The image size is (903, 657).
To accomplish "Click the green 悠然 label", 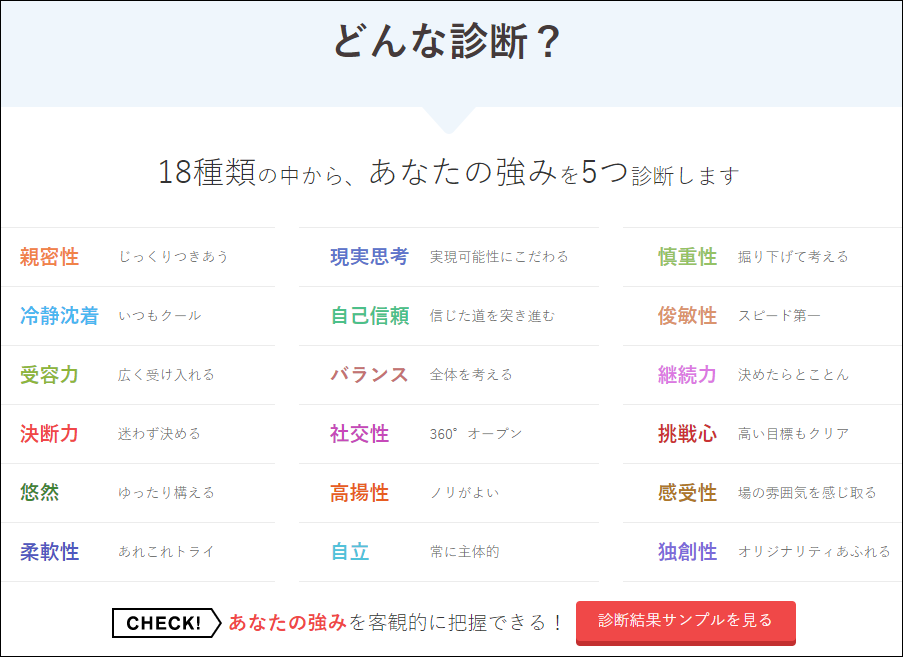I will [x=41, y=493].
